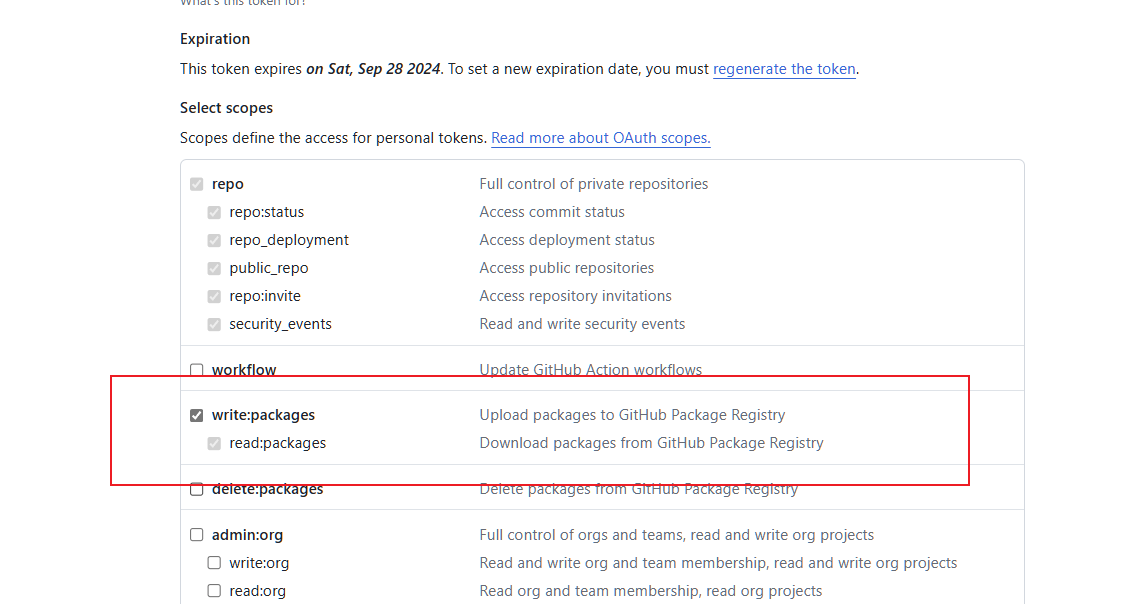
Task: Enable the delete:packages scope checkbox
Action: (x=197, y=489)
